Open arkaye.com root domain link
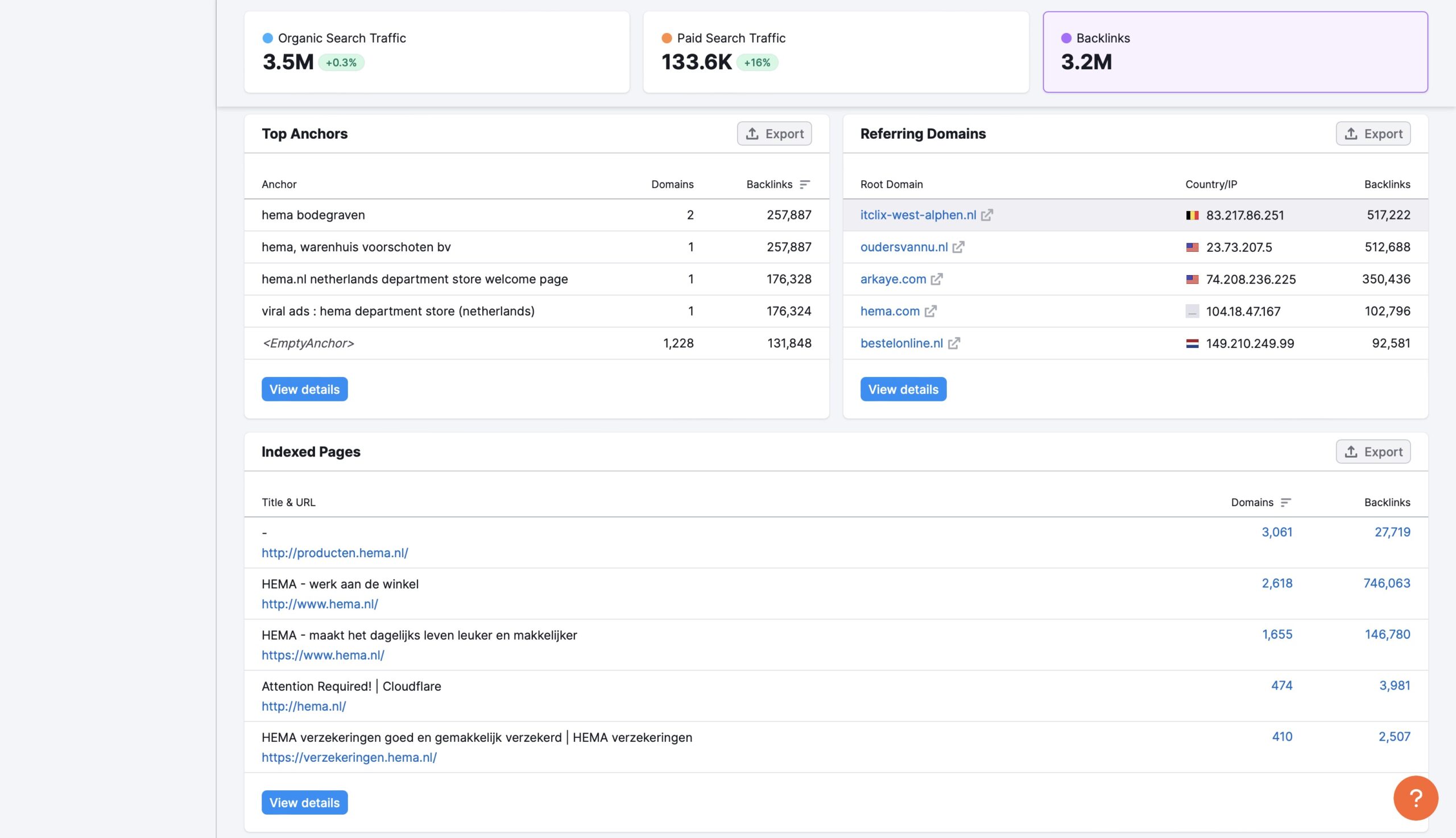Image resolution: width=1456 pixels, height=838 pixels. pos(893,279)
